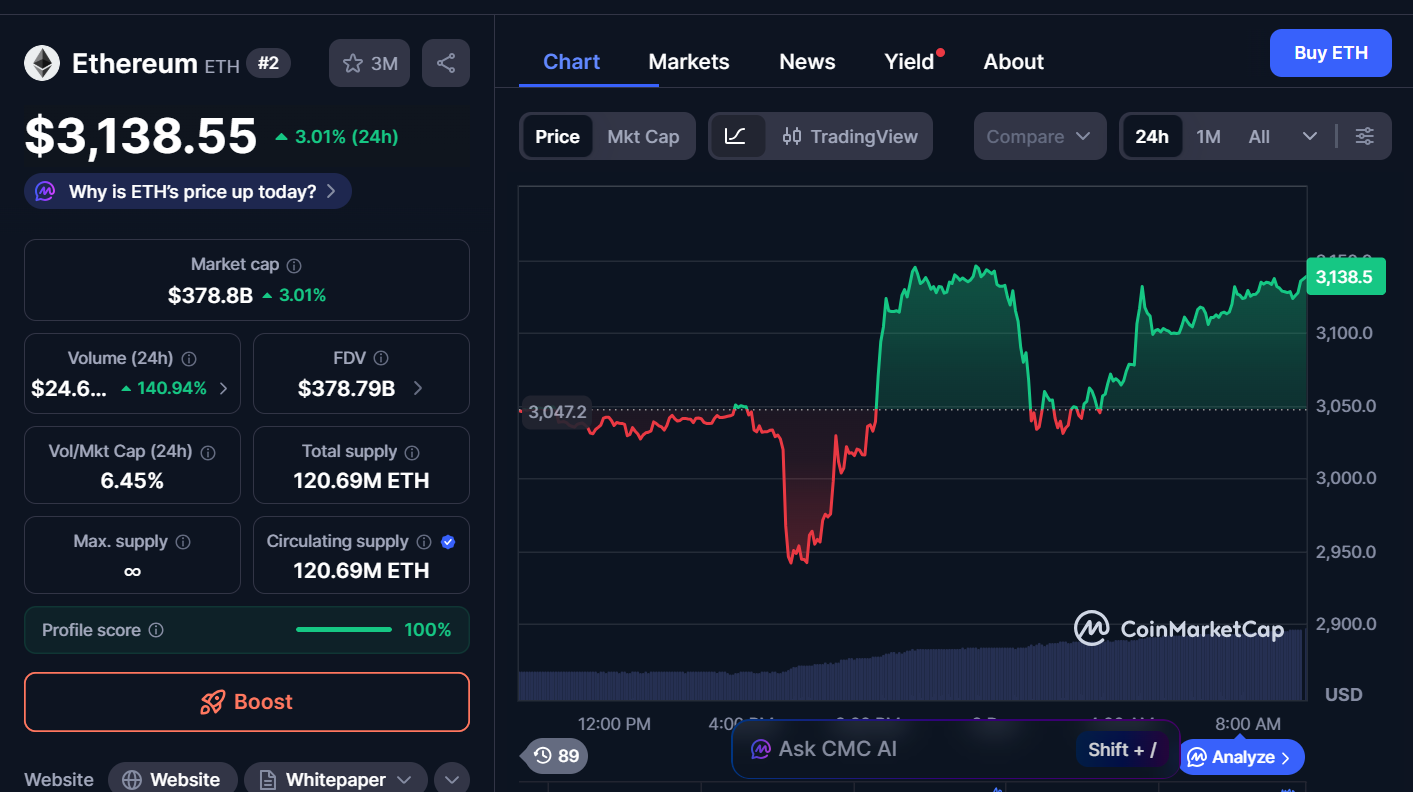Expand the Whitepaper dropdown arrow

(x=404, y=779)
